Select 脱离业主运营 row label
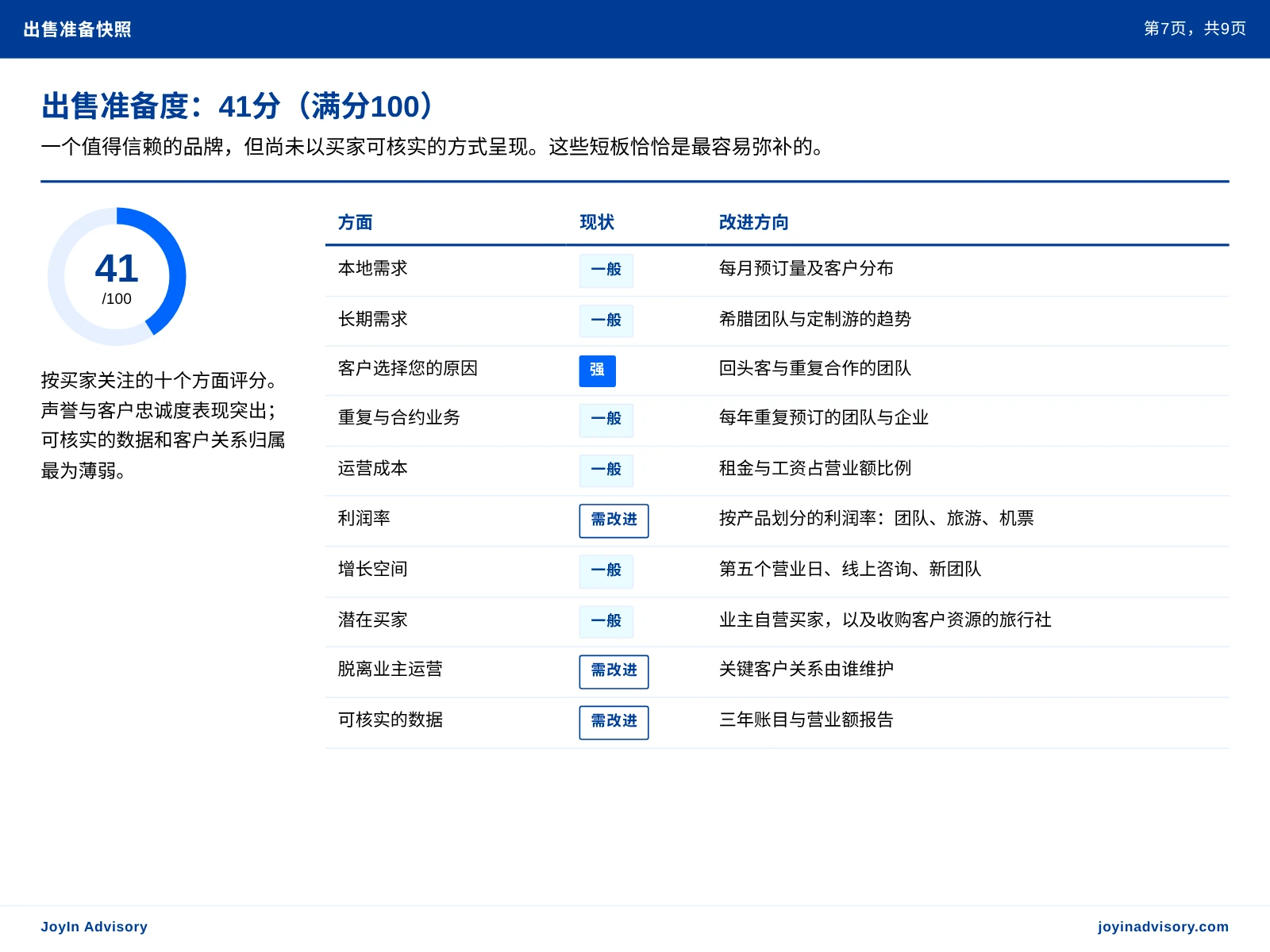This screenshot has height=952, width=1270. click(390, 670)
